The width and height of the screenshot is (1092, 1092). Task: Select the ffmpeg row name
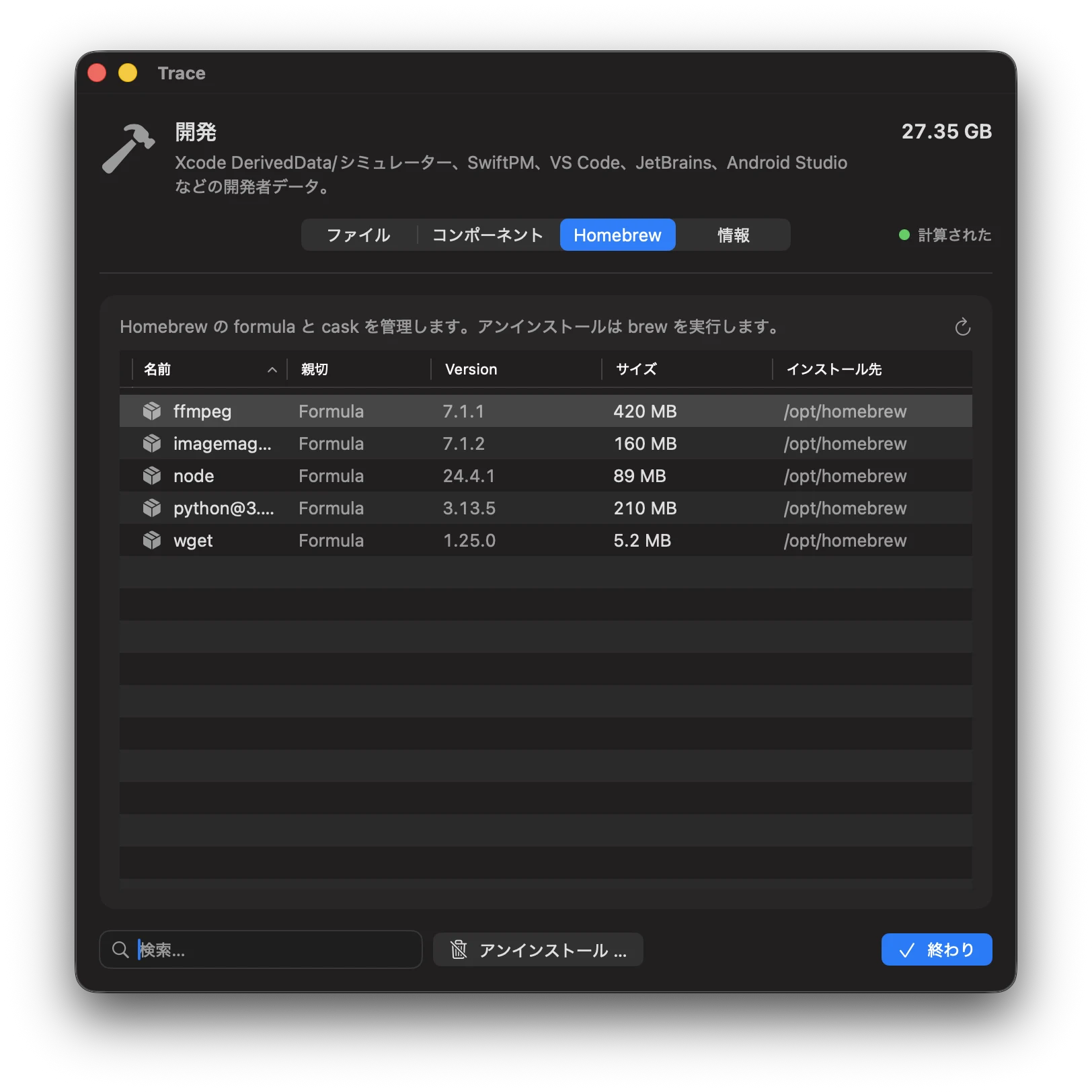tap(202, 411)
